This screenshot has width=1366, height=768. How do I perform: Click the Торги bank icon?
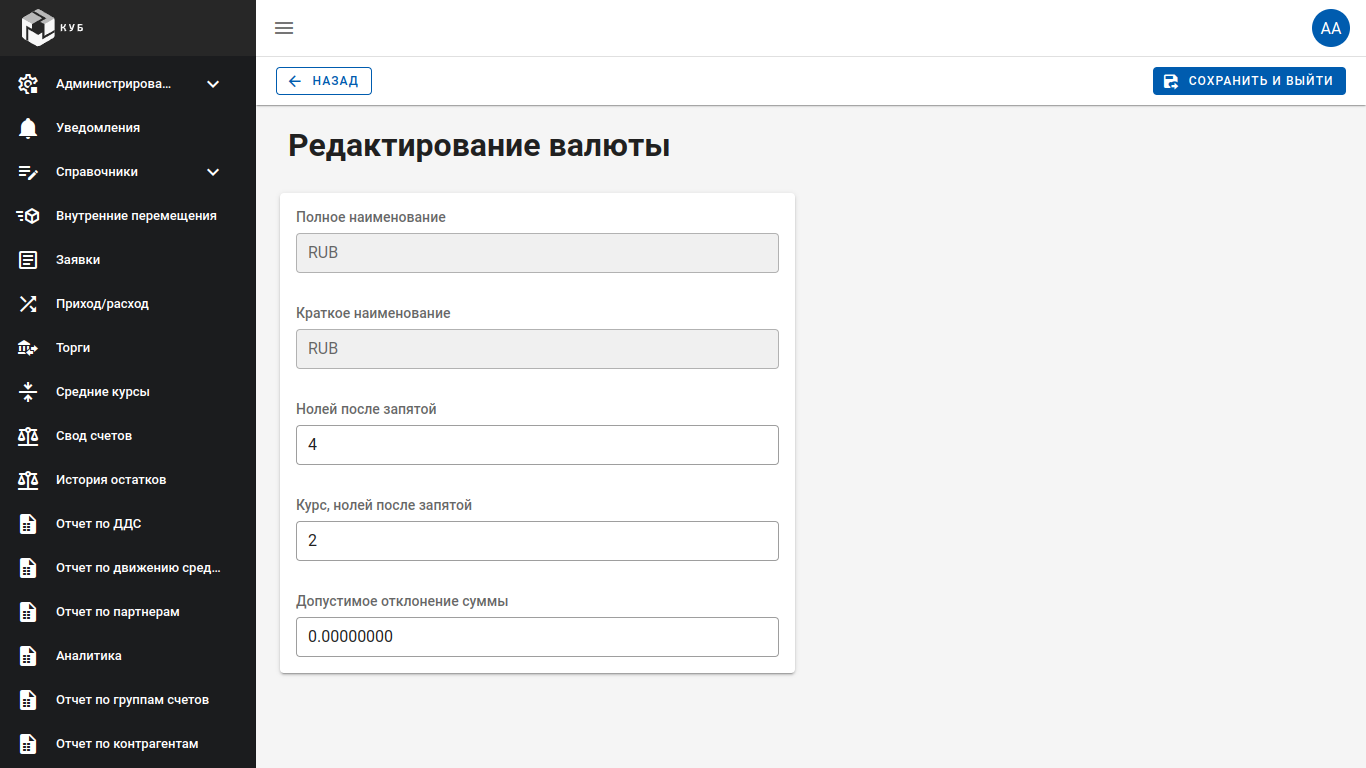click(28, 348)
